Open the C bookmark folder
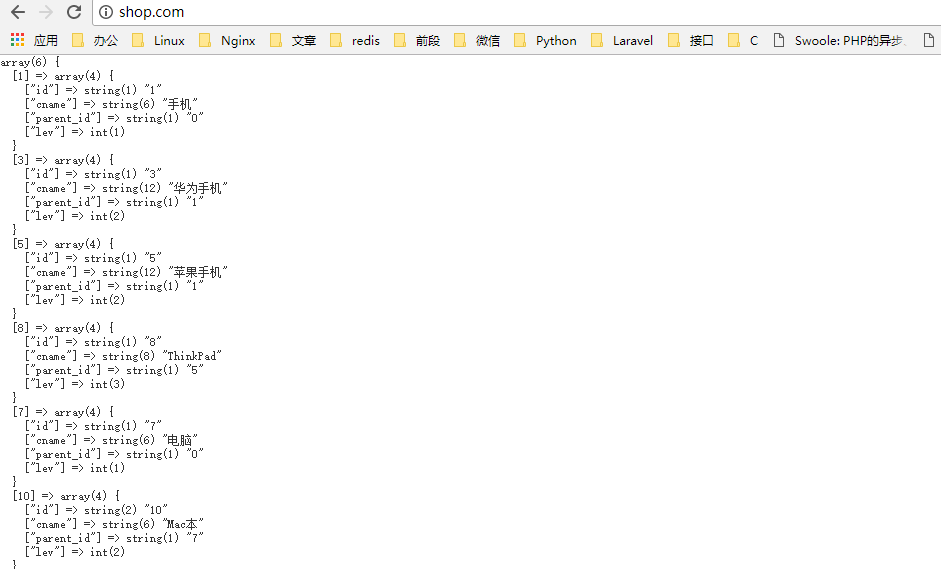Image resolution: width=941 pixels, height=569 pixels. point(743,40)
